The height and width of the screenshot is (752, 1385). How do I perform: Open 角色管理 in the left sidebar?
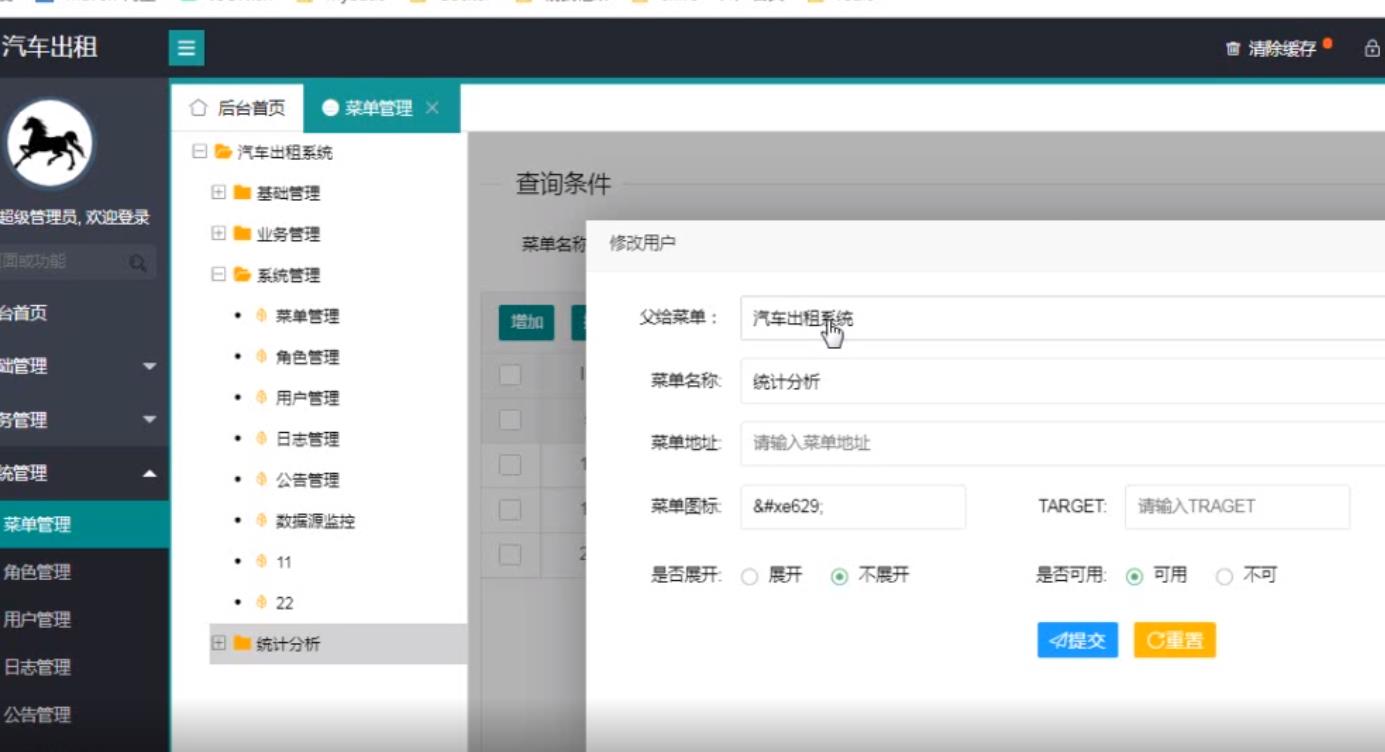84,573
